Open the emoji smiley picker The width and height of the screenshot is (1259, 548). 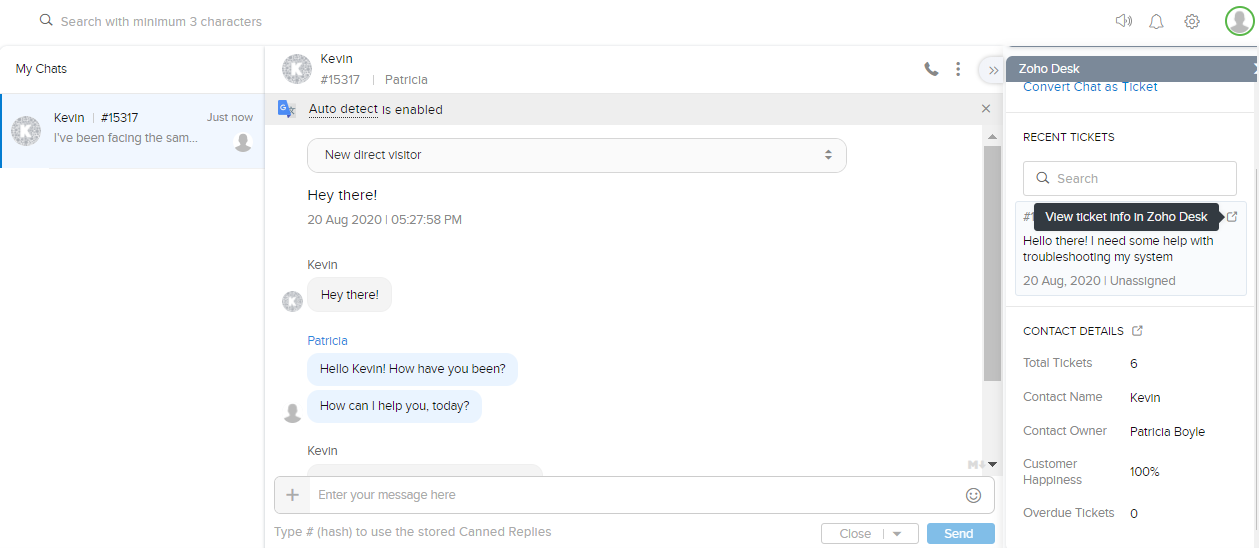click(x=973, y=495)
